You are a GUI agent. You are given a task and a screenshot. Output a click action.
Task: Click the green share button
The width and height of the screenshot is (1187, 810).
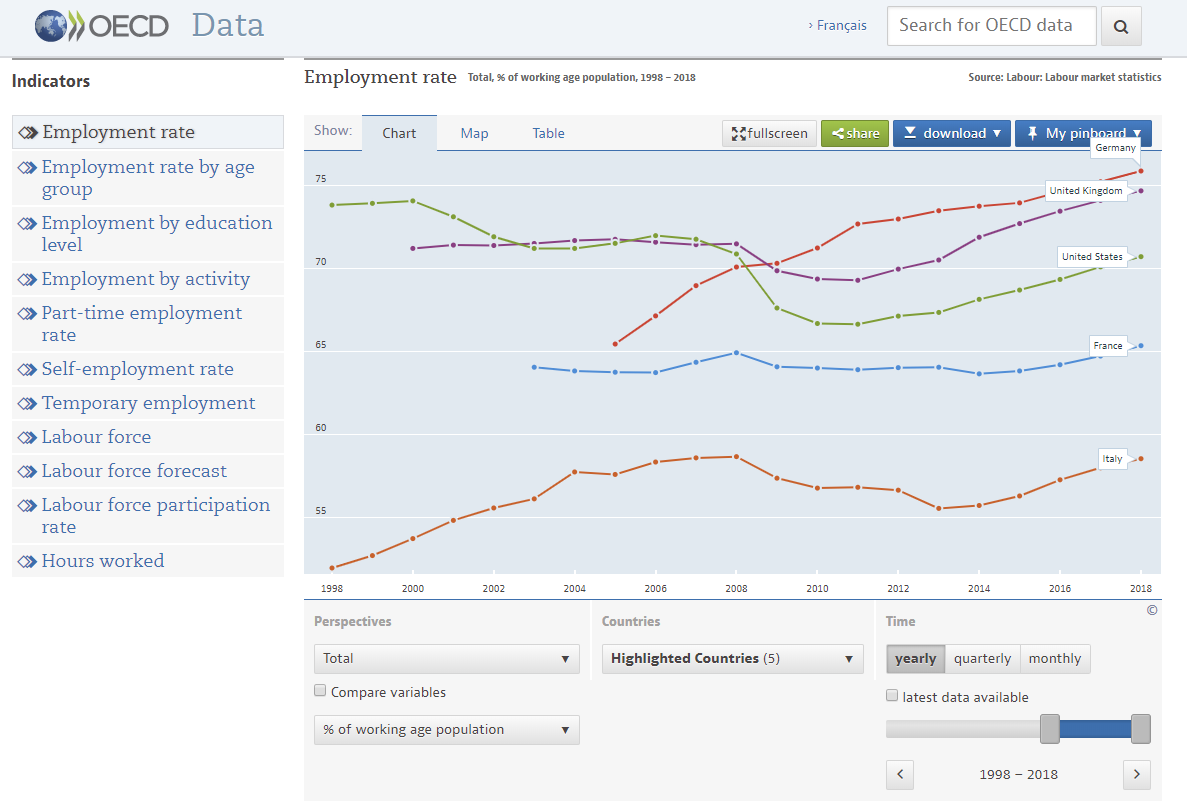(854, 133)
